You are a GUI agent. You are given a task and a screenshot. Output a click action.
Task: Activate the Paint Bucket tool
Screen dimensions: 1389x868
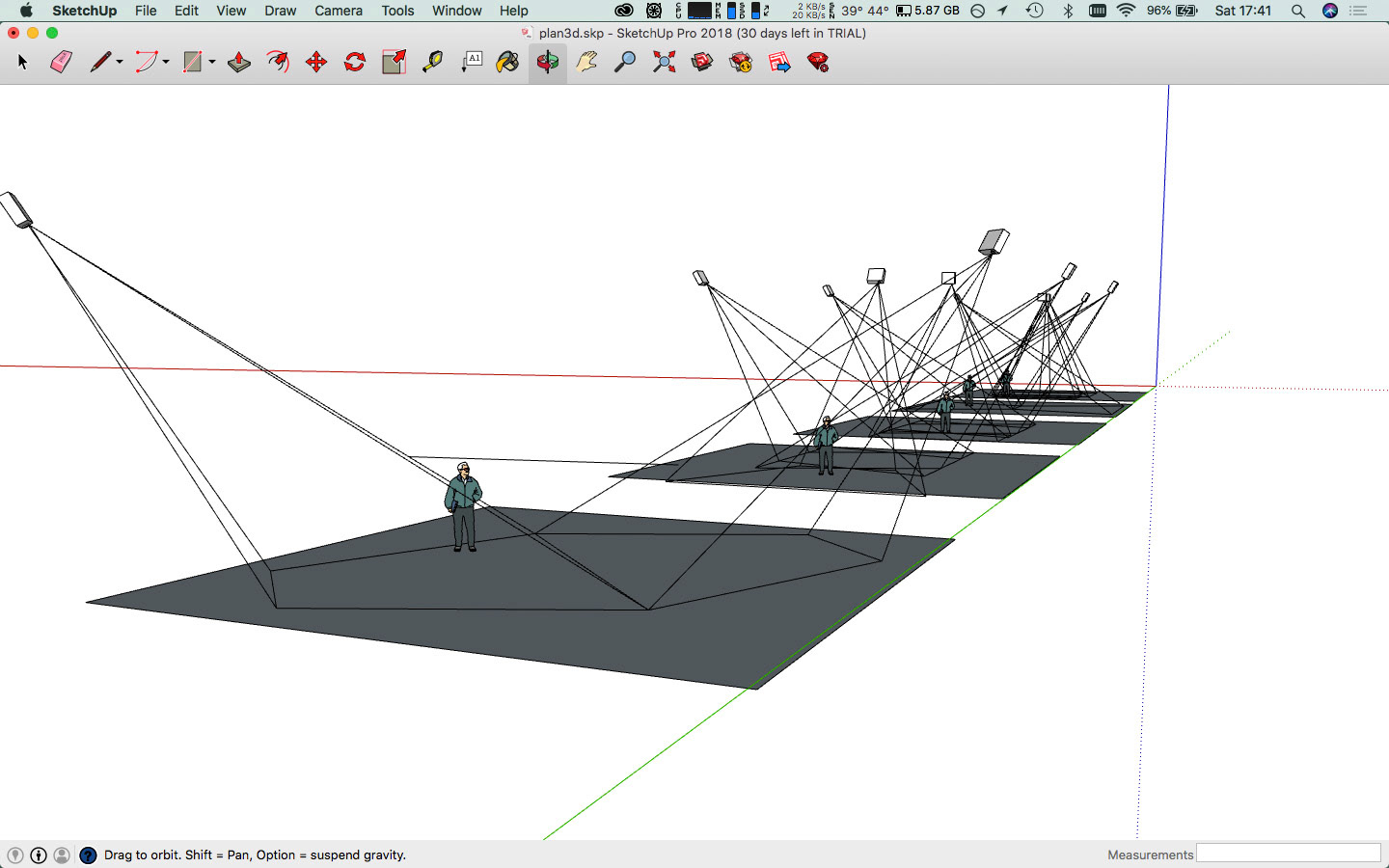tap(508, 62)
